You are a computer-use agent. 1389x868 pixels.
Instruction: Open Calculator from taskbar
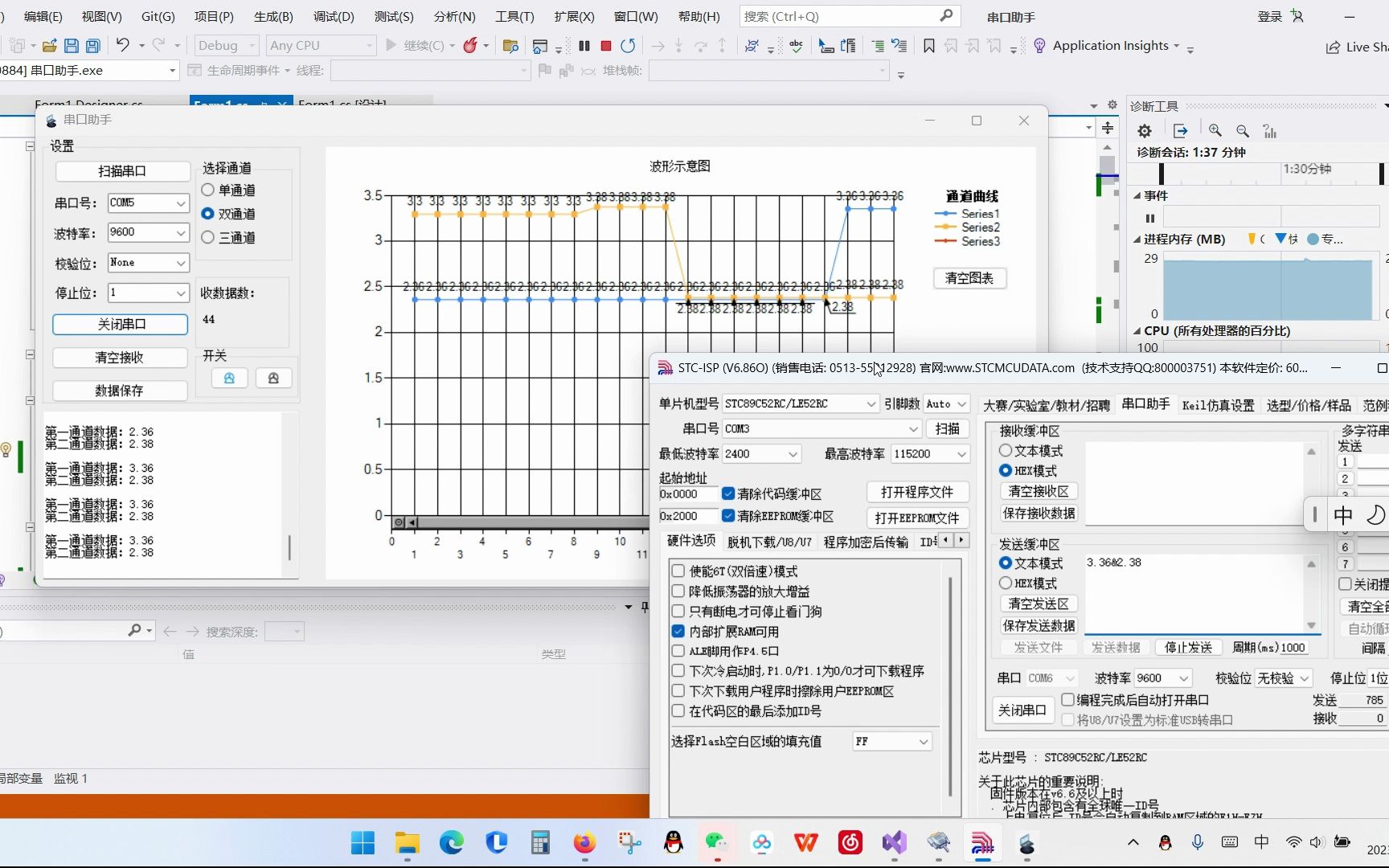click(540, 842)
